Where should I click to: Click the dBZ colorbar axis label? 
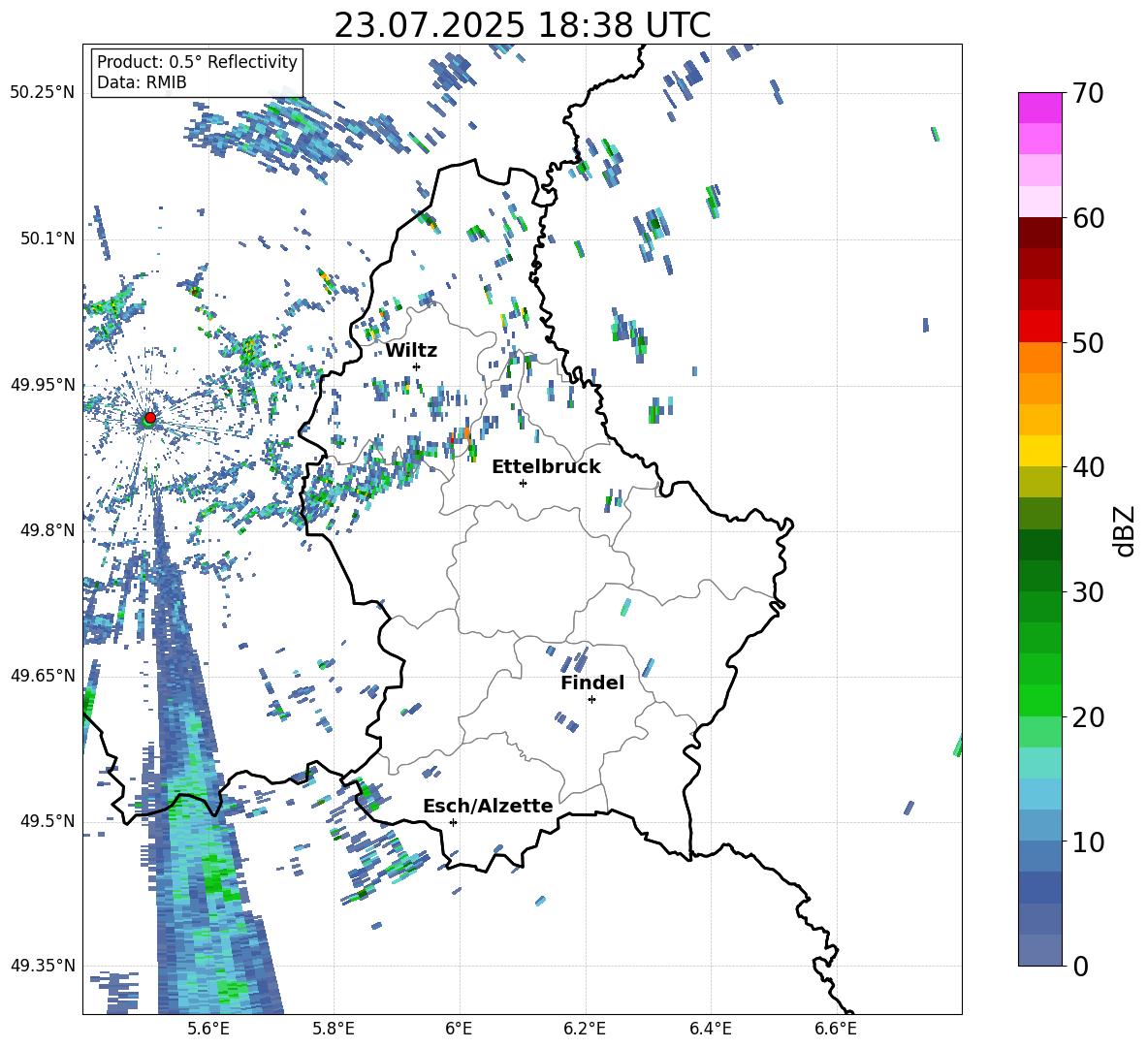(1126, 530)
